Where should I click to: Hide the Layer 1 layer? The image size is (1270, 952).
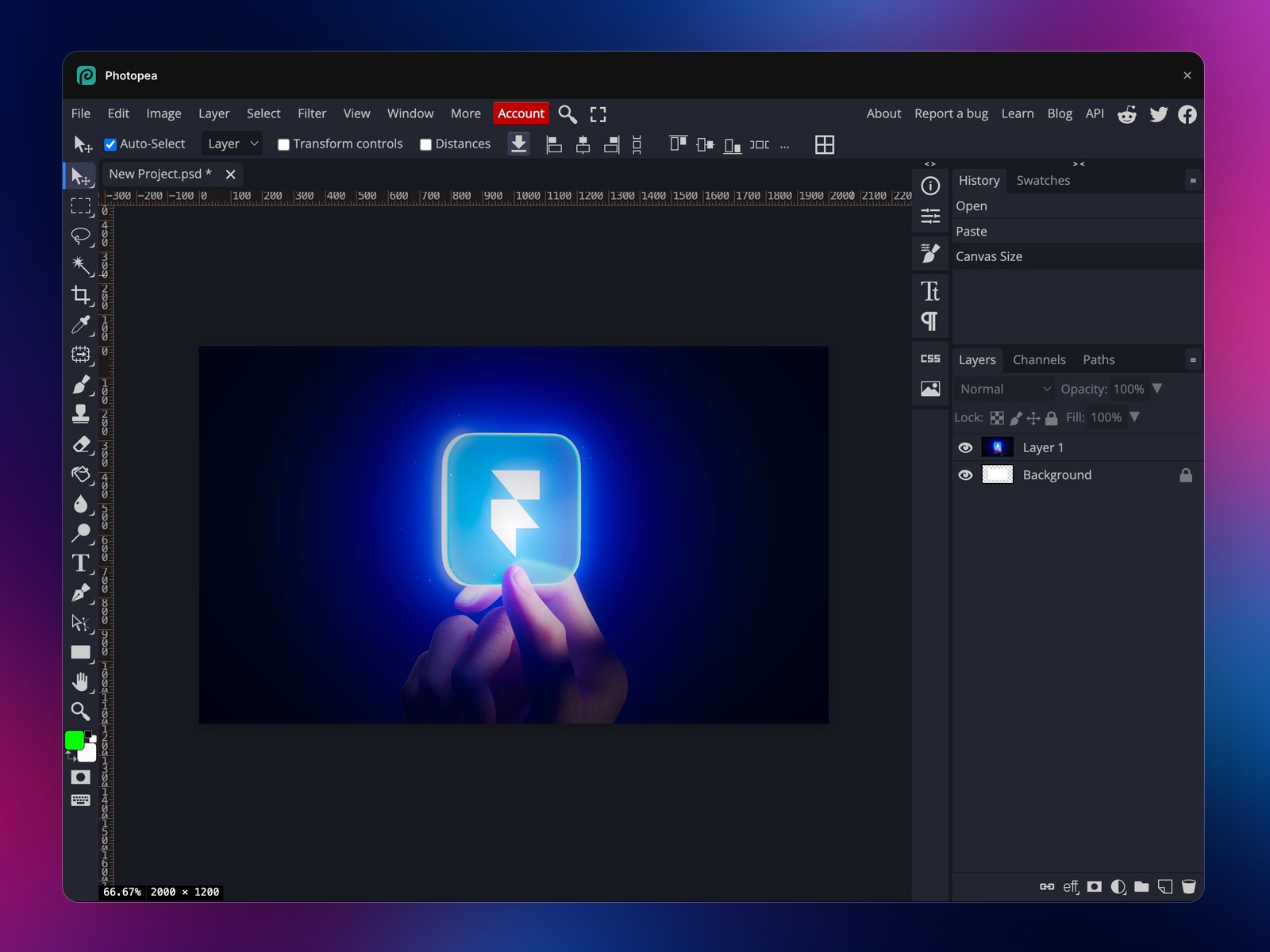[965, 447]
